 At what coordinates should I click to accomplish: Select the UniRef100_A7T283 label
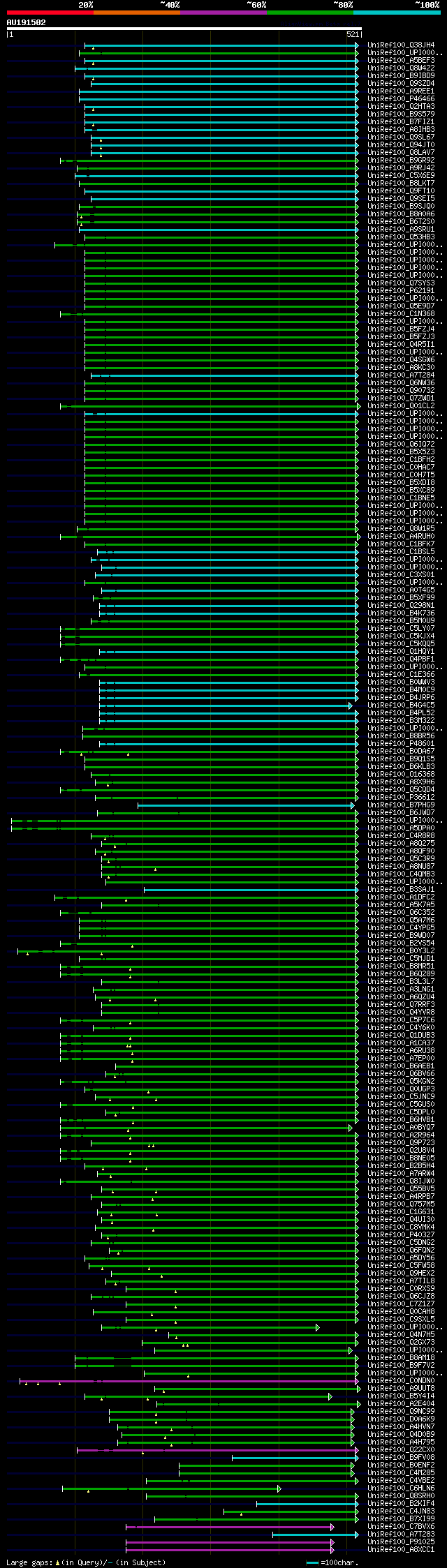[x=401, y=1535]
